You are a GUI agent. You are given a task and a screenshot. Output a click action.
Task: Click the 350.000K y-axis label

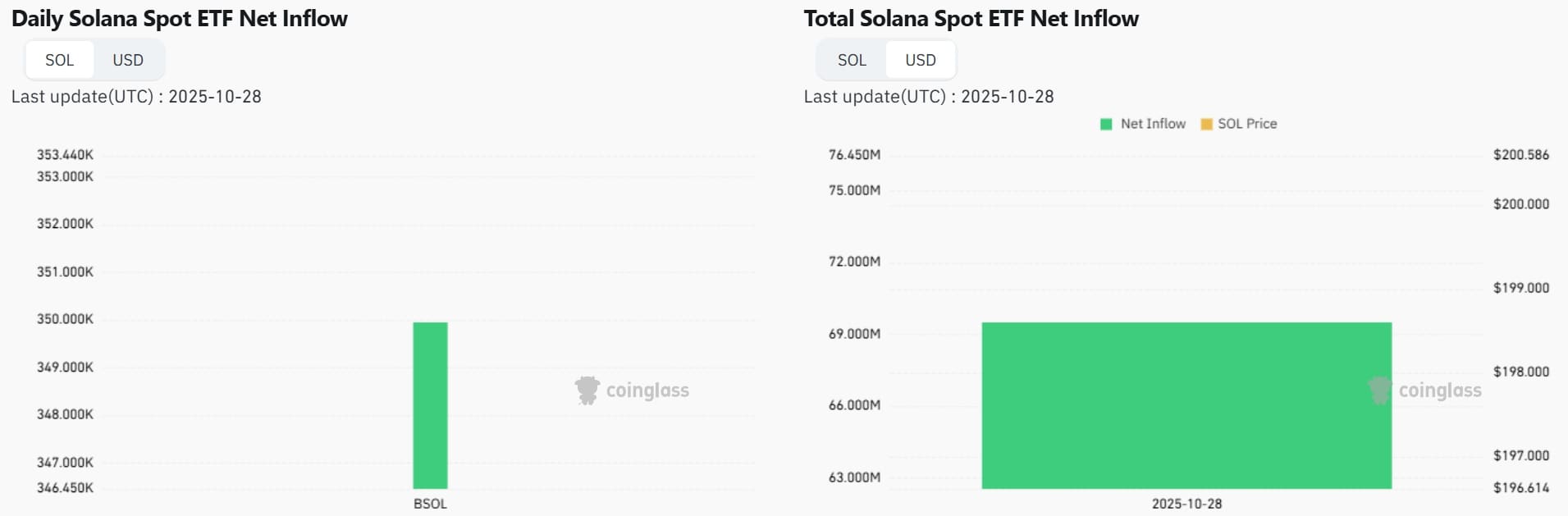[x=65, y=319]
